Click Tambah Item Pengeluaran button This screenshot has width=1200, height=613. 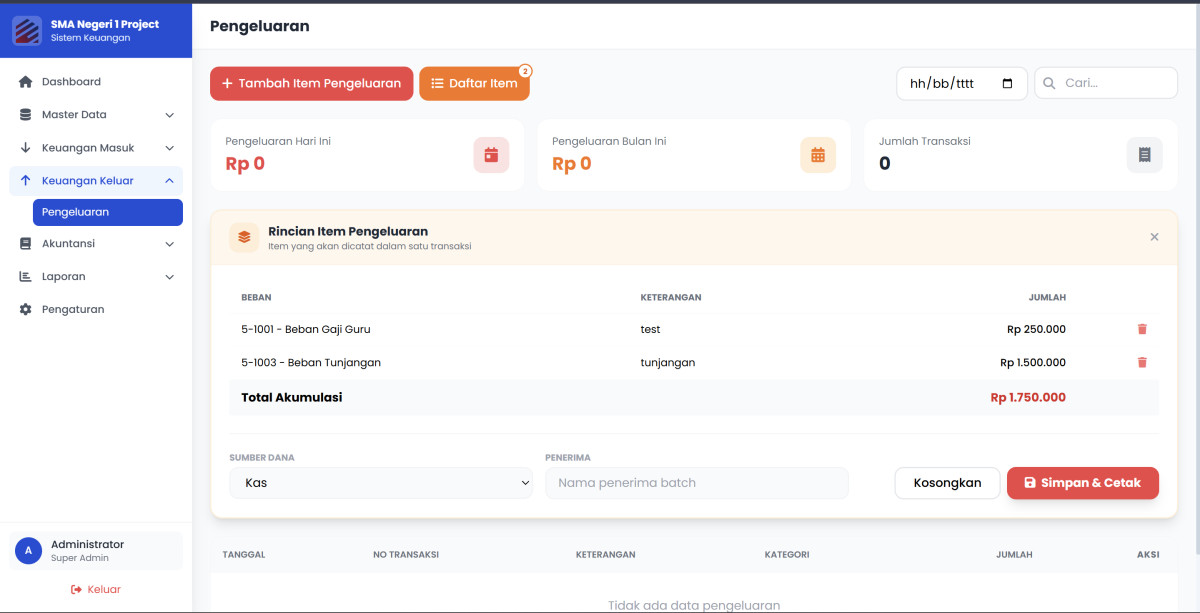point(311,84)
